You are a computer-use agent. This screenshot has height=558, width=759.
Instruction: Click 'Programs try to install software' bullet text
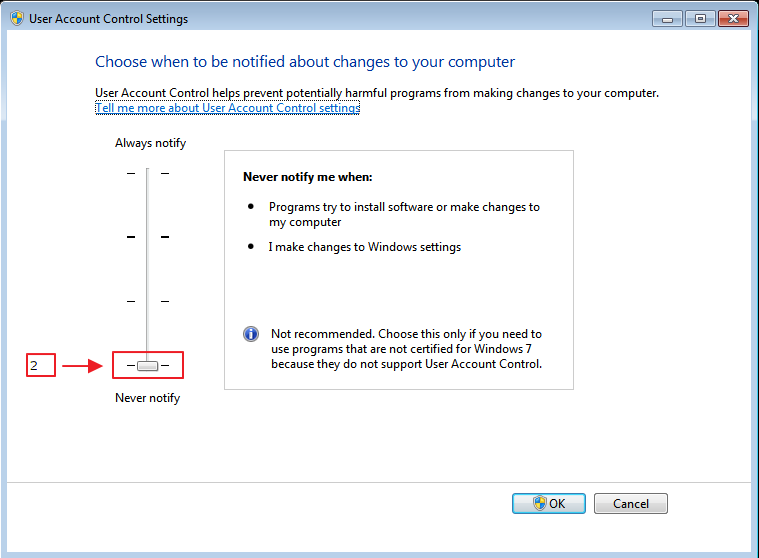[x=404, y=214]
